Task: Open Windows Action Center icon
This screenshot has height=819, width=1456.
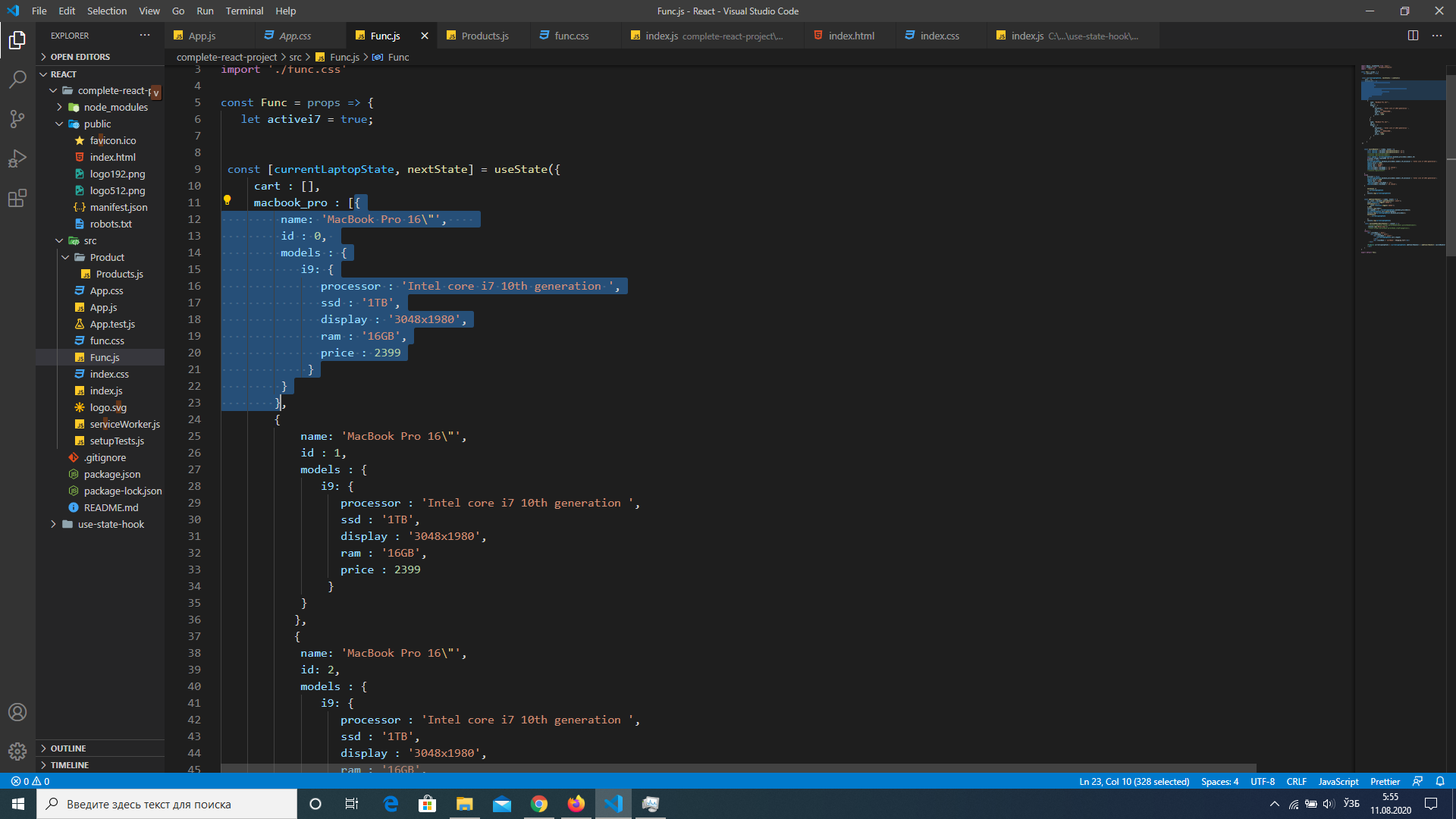Action: [1431, 804]
